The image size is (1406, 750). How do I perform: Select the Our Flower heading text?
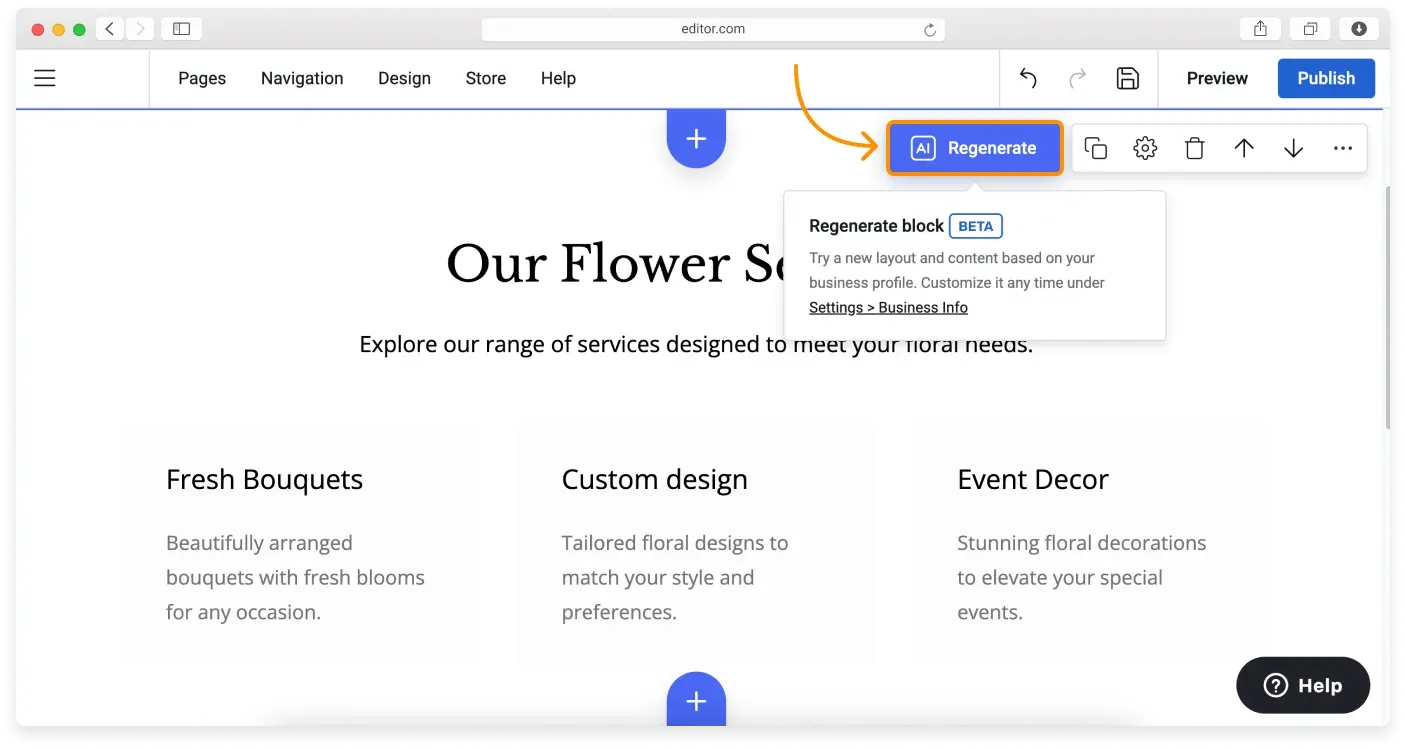tap(615, 265)
